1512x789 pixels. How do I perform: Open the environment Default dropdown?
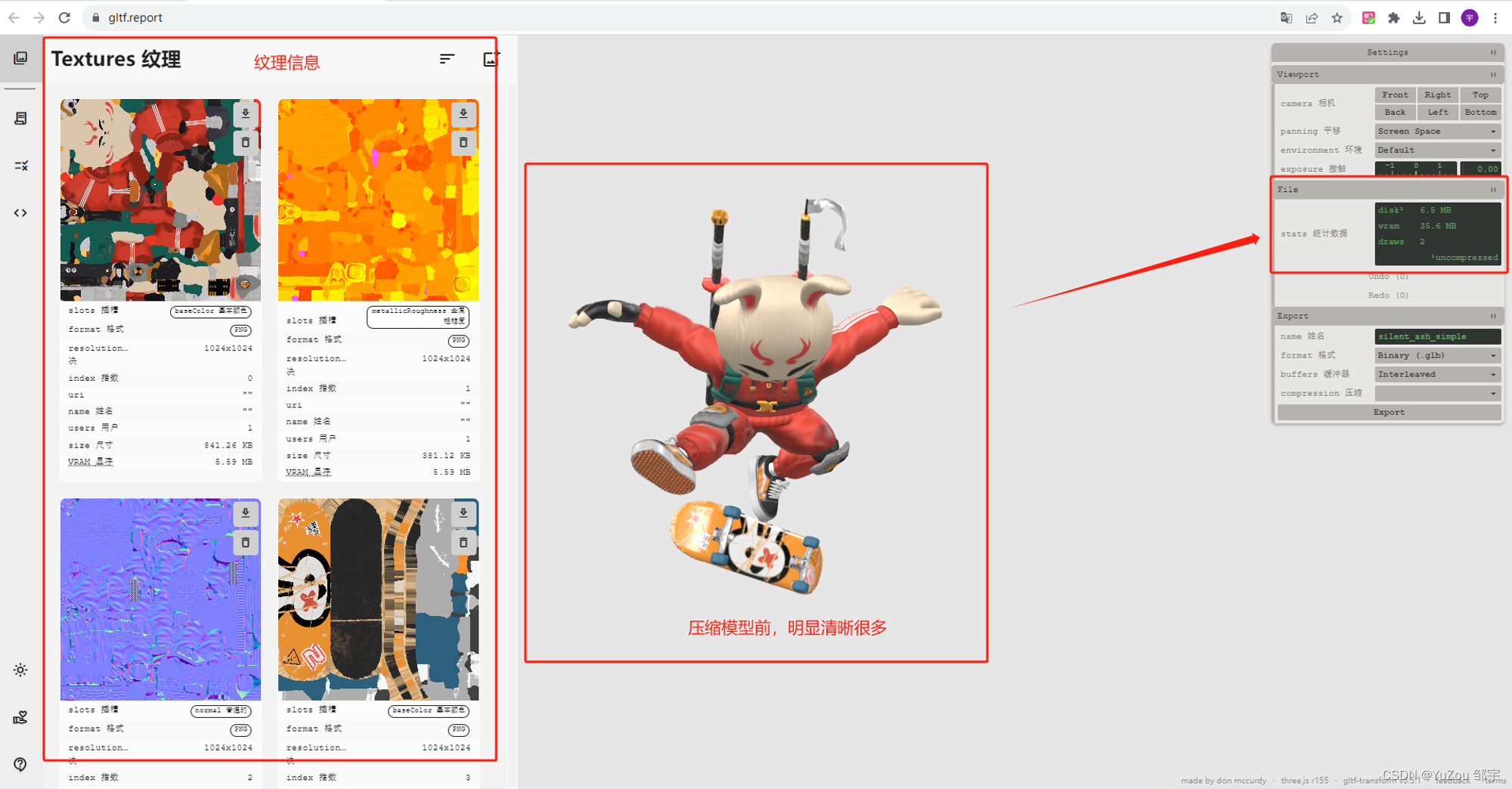(x=1437, y=150)
